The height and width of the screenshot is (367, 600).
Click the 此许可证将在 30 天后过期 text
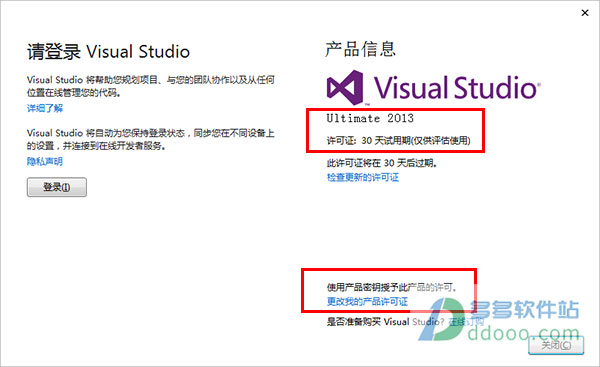[x=382, y=163]
